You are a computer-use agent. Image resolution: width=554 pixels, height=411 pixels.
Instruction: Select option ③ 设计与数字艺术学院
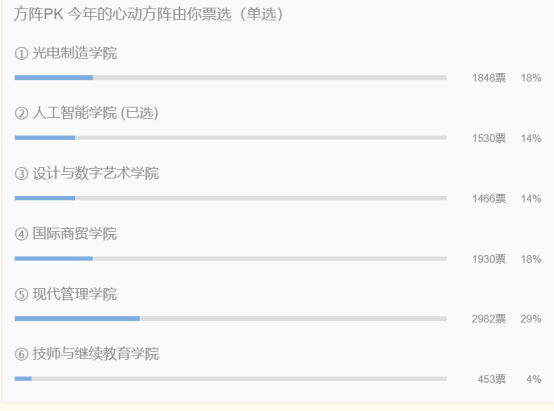[87, 174]
